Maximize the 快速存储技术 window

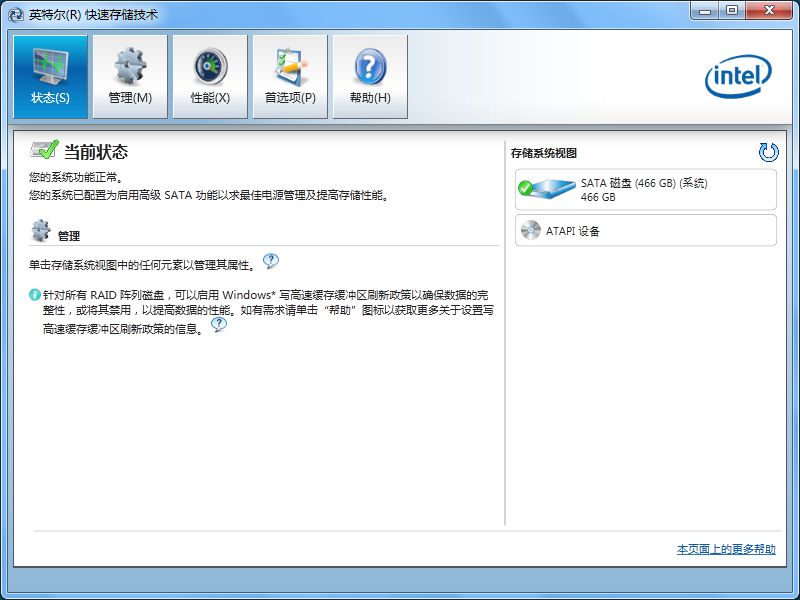coord(732,11)
